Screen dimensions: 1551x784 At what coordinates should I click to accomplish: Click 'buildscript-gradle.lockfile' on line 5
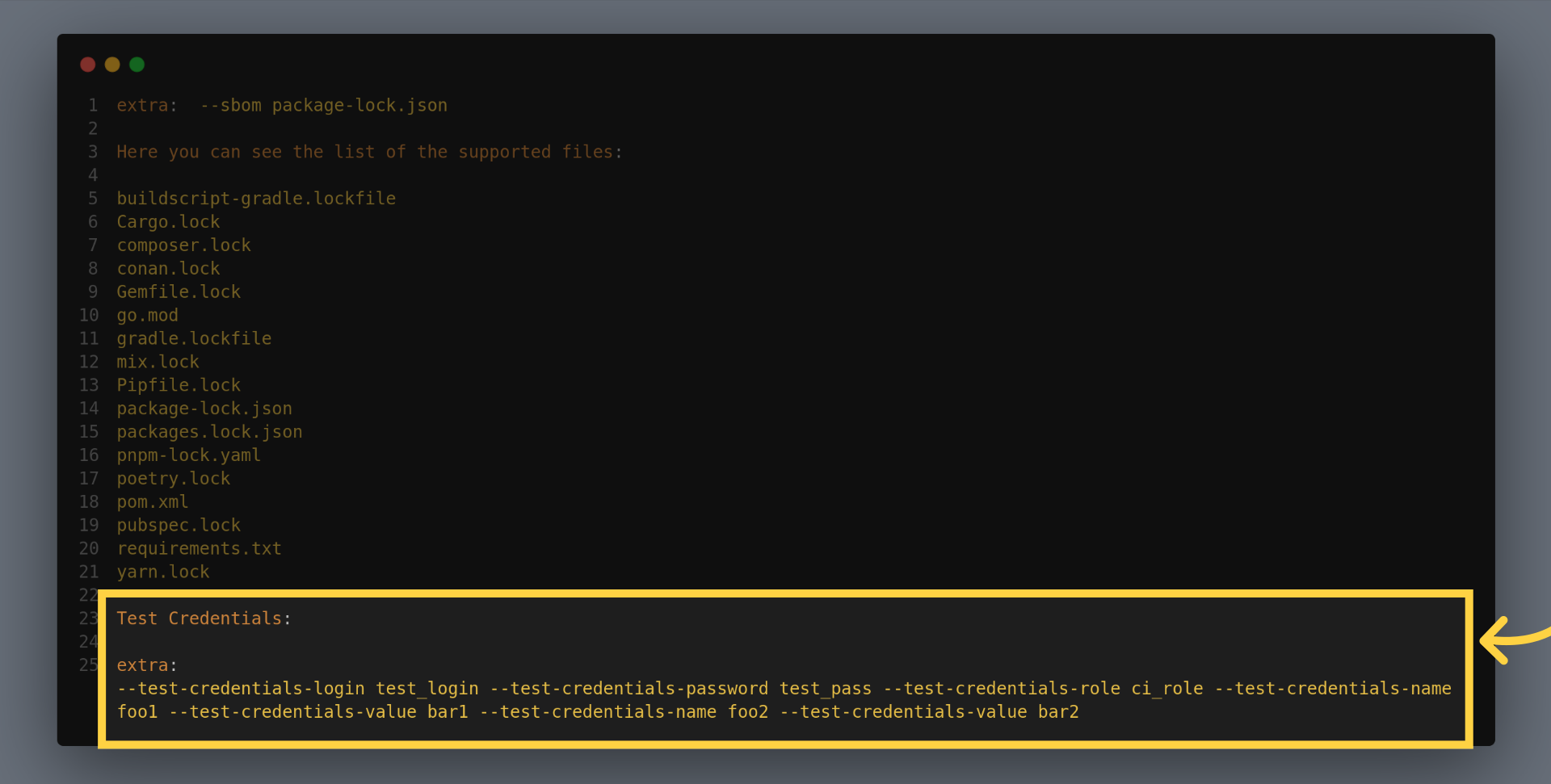click(256, 199)
